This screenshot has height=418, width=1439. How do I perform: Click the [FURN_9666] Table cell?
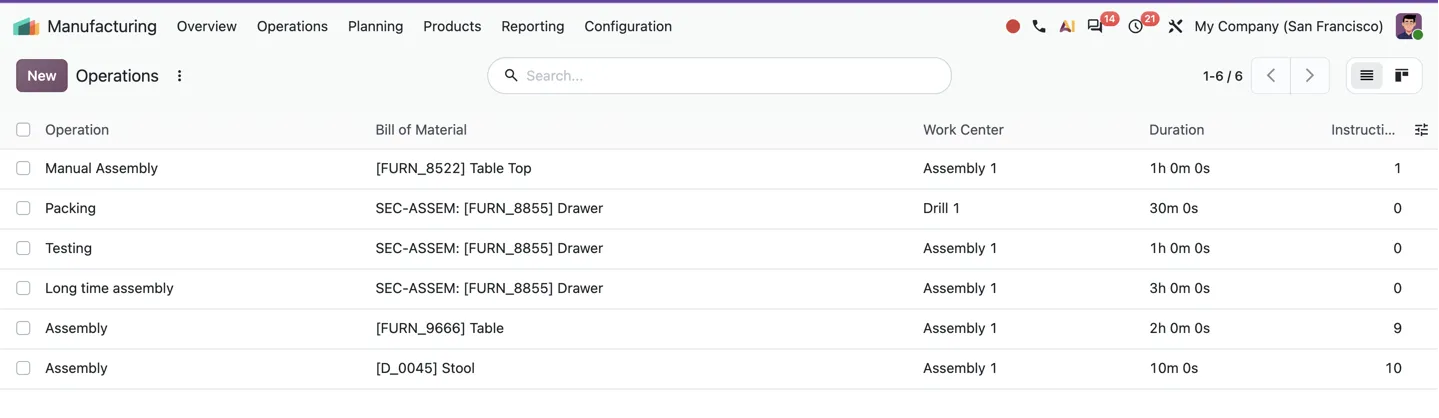click(439, 329)
